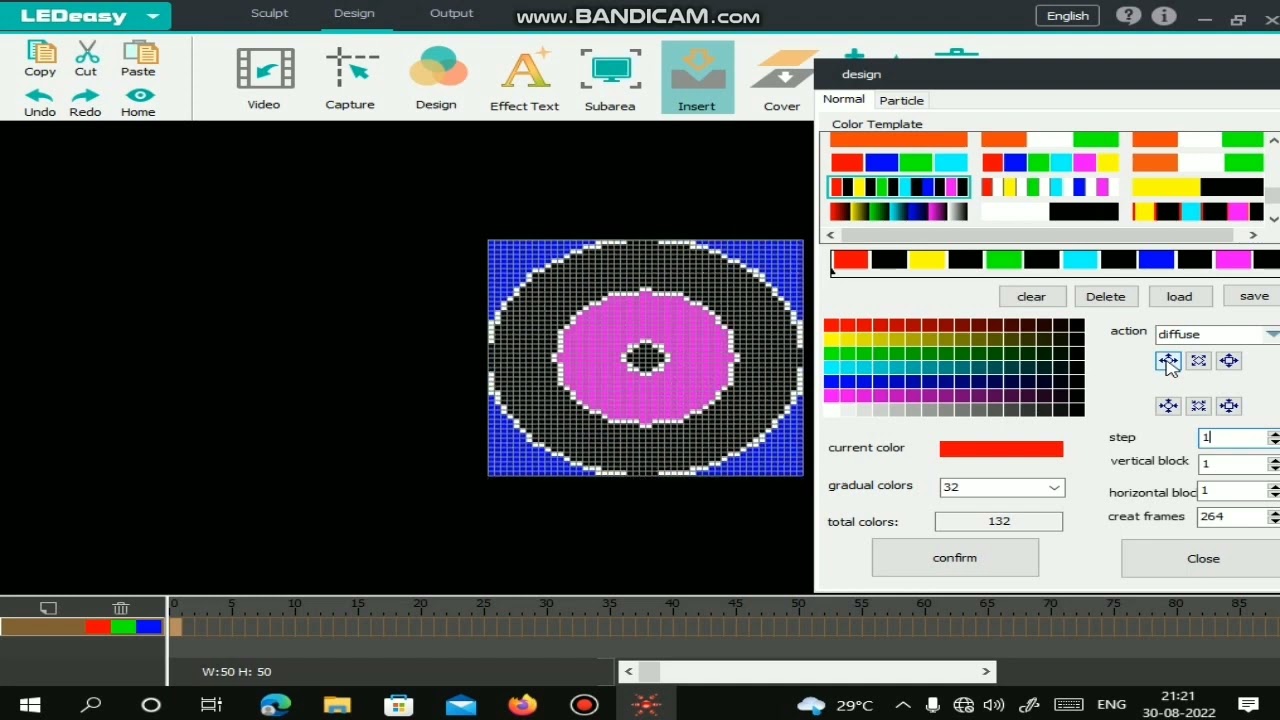
Task: Select the Normal tab in design panel
Action: (x=844, y=99)
